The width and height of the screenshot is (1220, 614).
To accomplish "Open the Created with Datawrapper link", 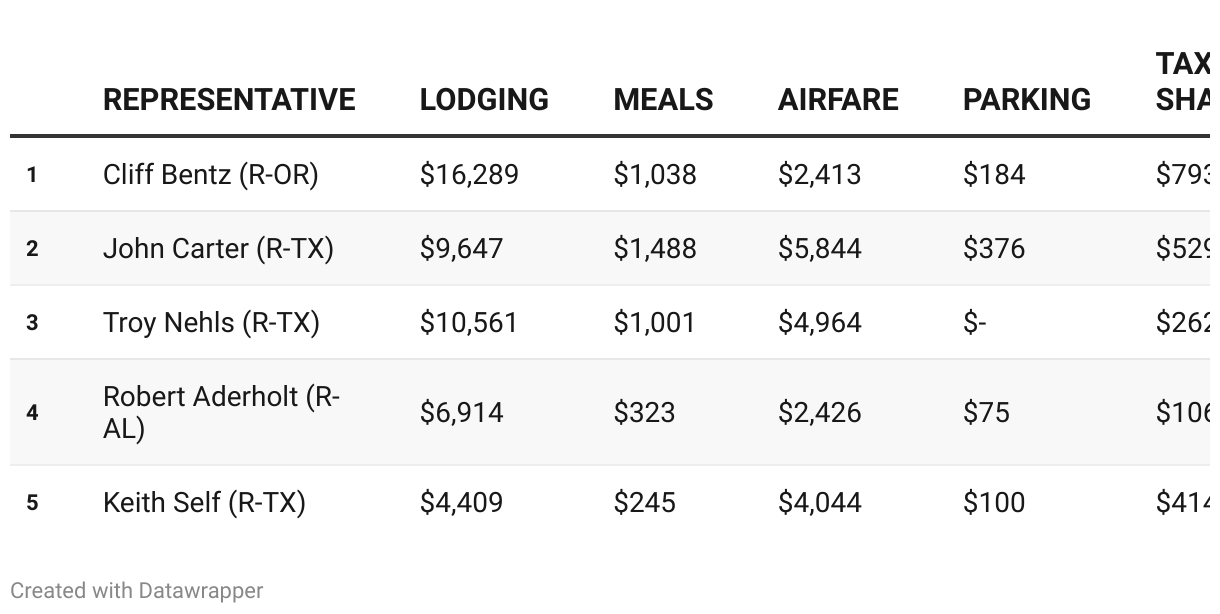I will coord(137,591).
